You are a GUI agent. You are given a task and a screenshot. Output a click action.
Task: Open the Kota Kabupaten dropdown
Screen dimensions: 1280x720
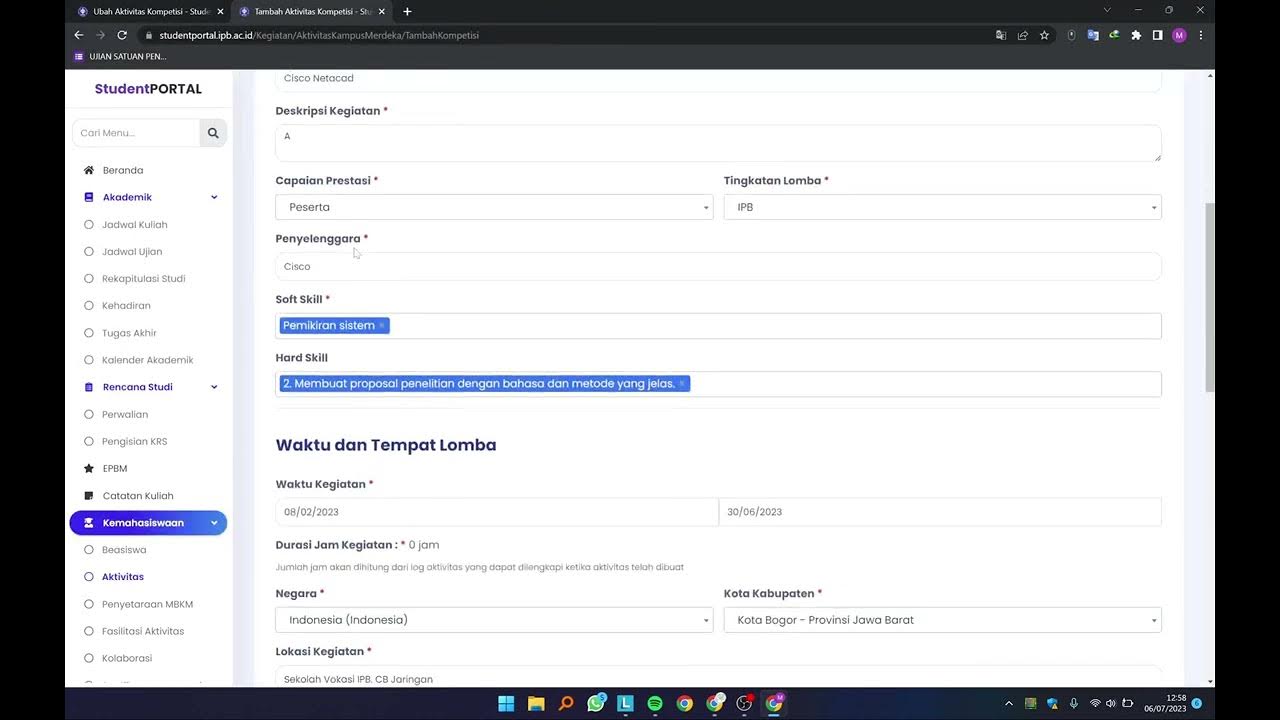(x=942, y=620)
